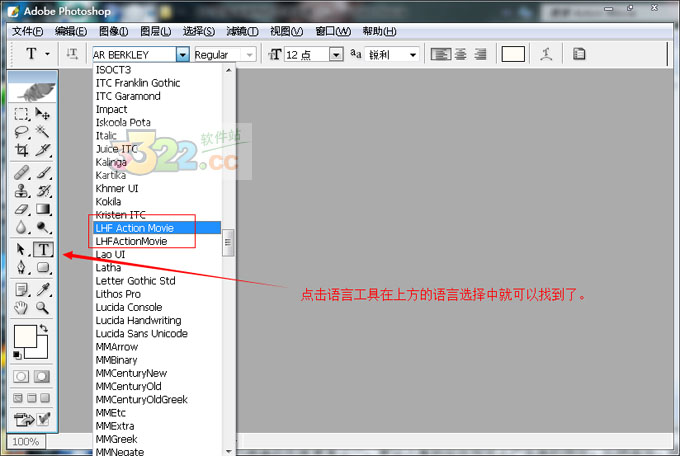
Task: Click font list scroll down arrow
Action: click(229, 451)
